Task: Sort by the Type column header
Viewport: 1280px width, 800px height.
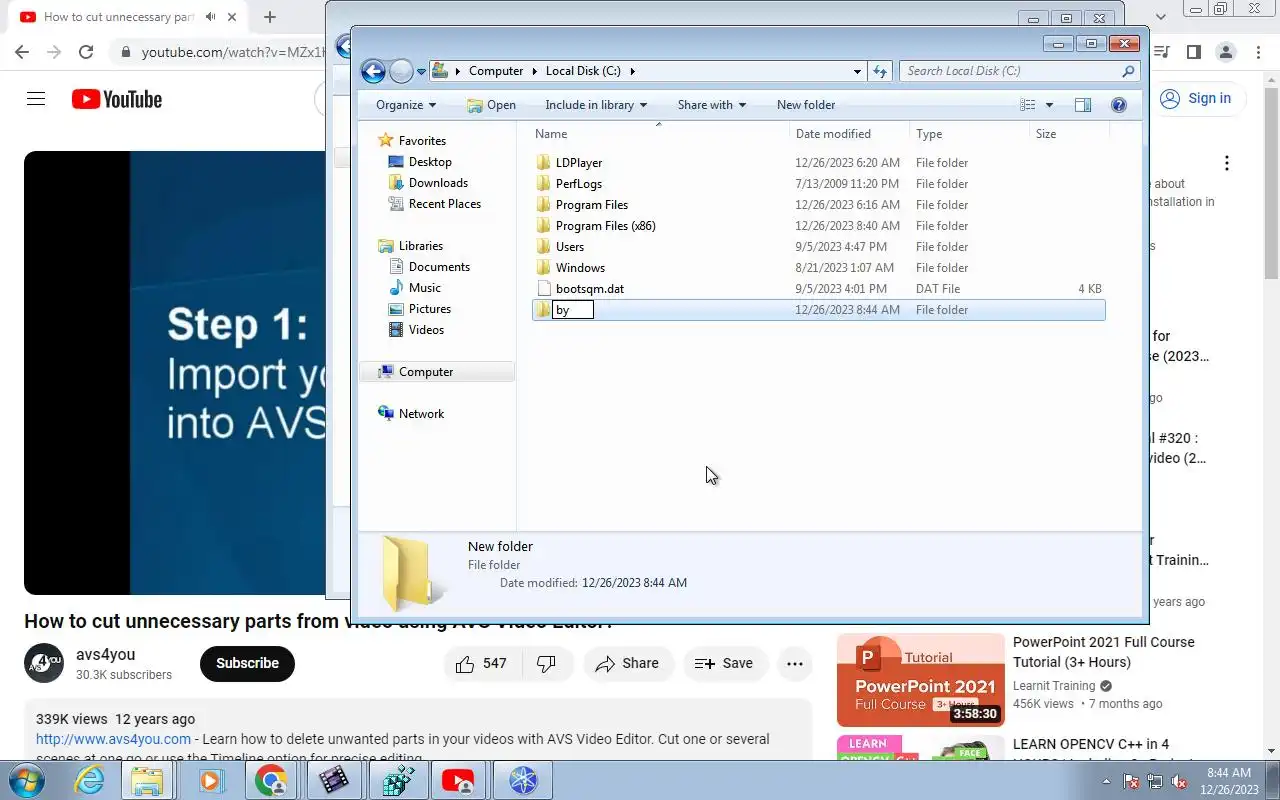Action: coord(969,134)
